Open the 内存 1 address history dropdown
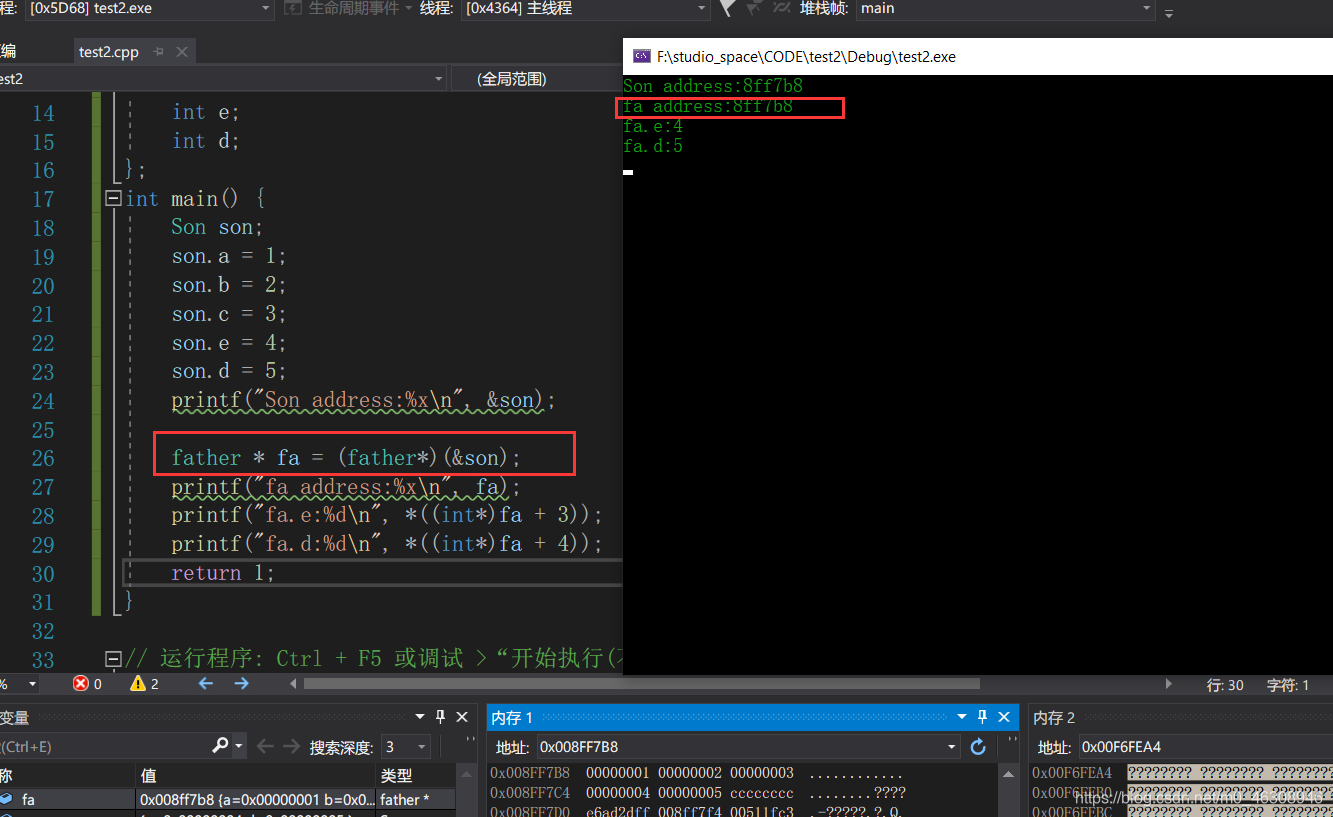The height and width of the screenshot is (817, 1333). click(x=952, y=747)
